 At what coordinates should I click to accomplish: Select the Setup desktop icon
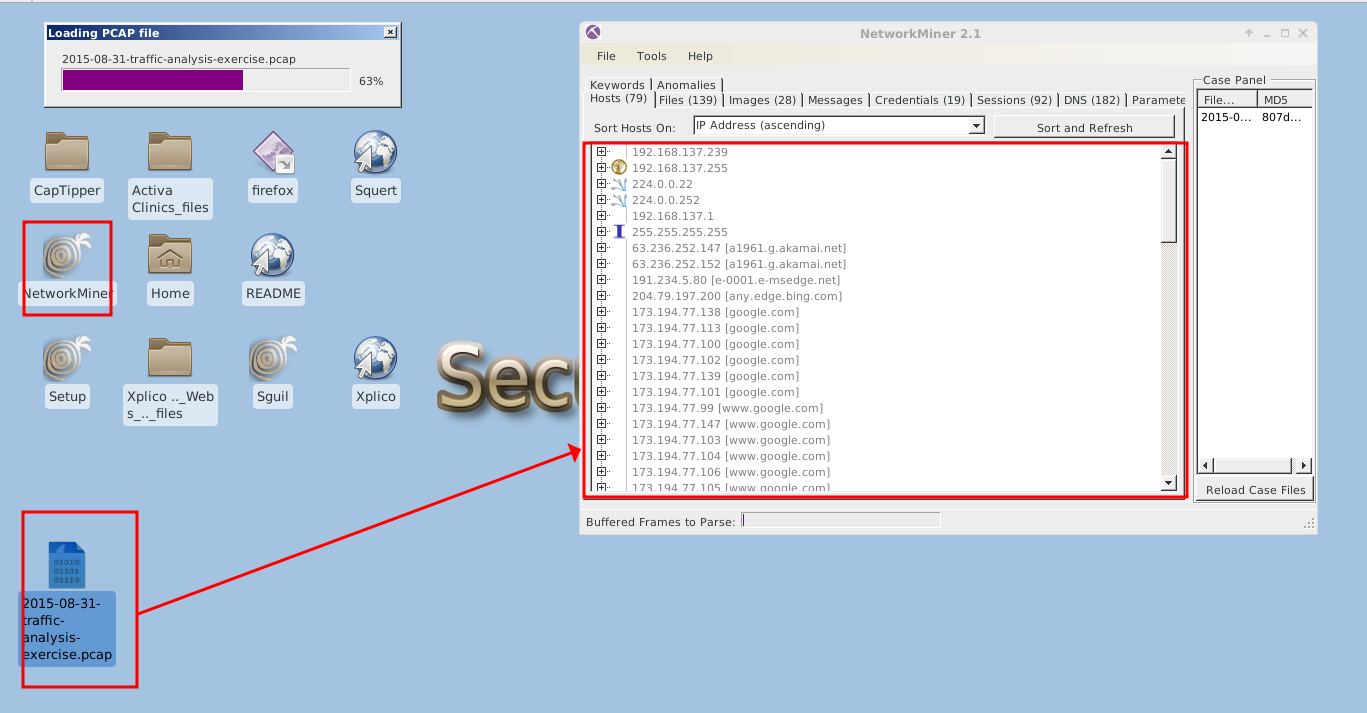point(67,358)
